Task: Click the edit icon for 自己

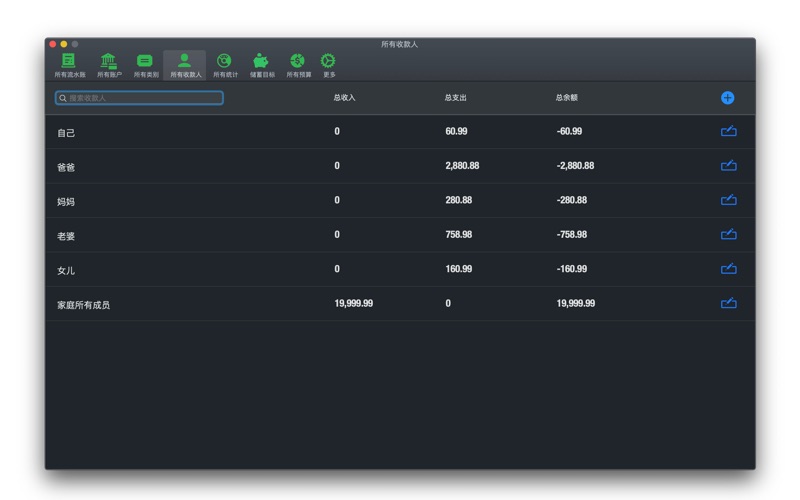Action: coord(728,132)
